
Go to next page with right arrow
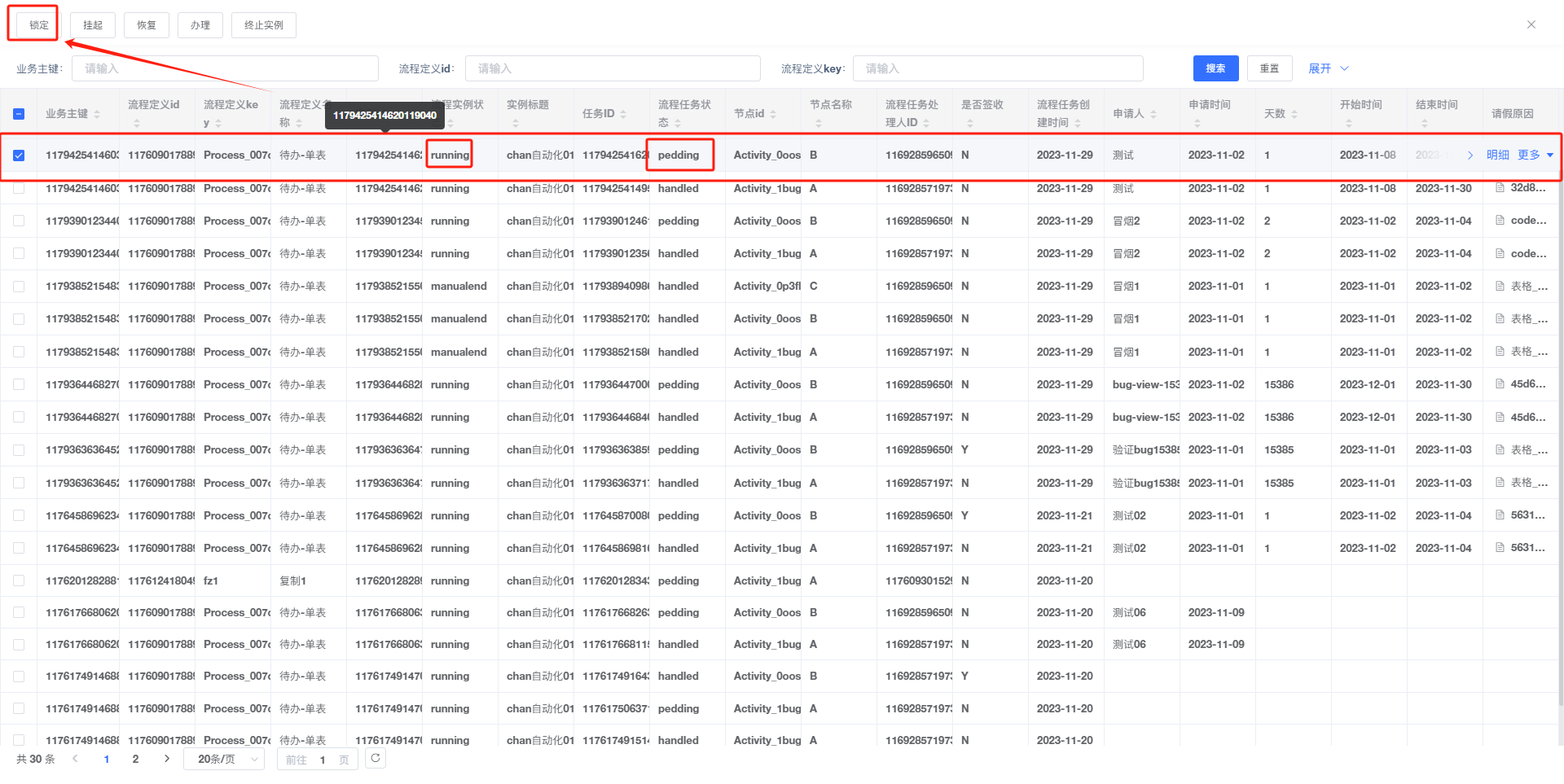coord(167,759)
